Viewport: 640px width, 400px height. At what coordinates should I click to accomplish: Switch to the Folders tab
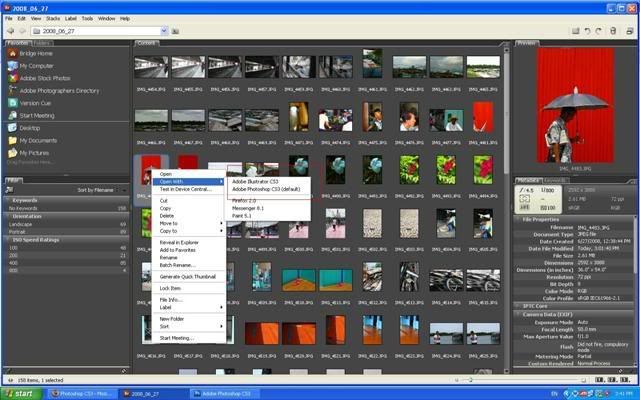pyautogui.click(x=42, y=43)
